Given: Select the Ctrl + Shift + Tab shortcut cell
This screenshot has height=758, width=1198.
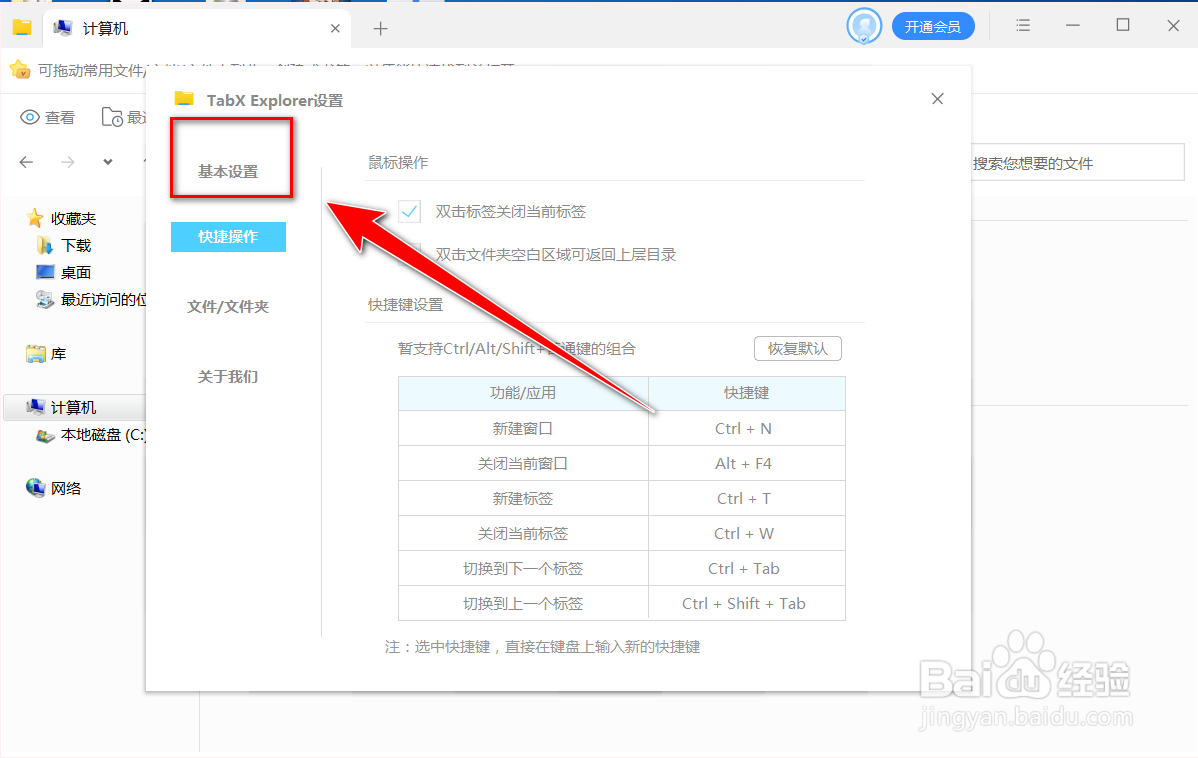Looking at the screenshot, I should point(746,604).
